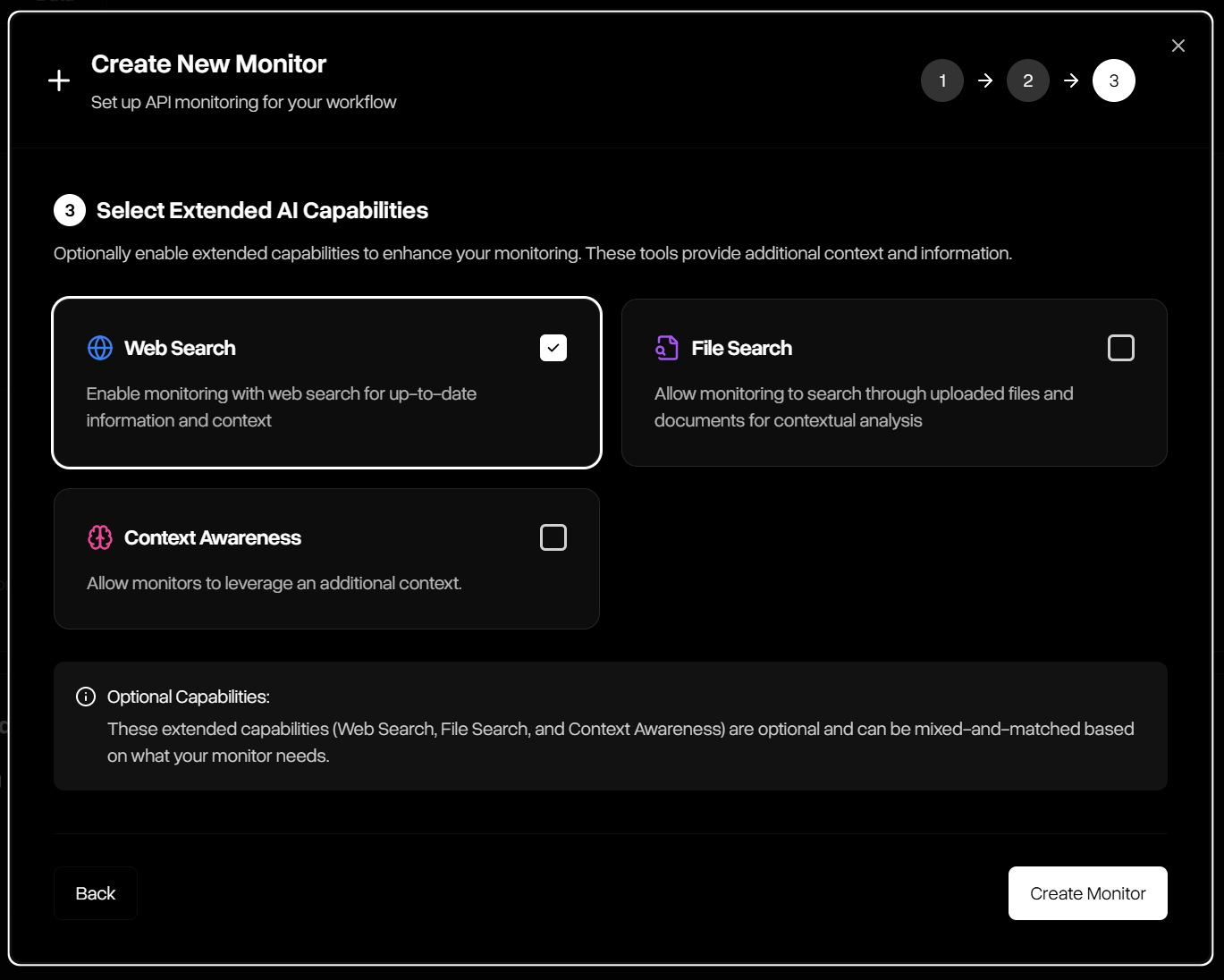Select step 2 in the wizard progress indicator
Viewport: 1224px width, 980px height.
pos(1027,80)
